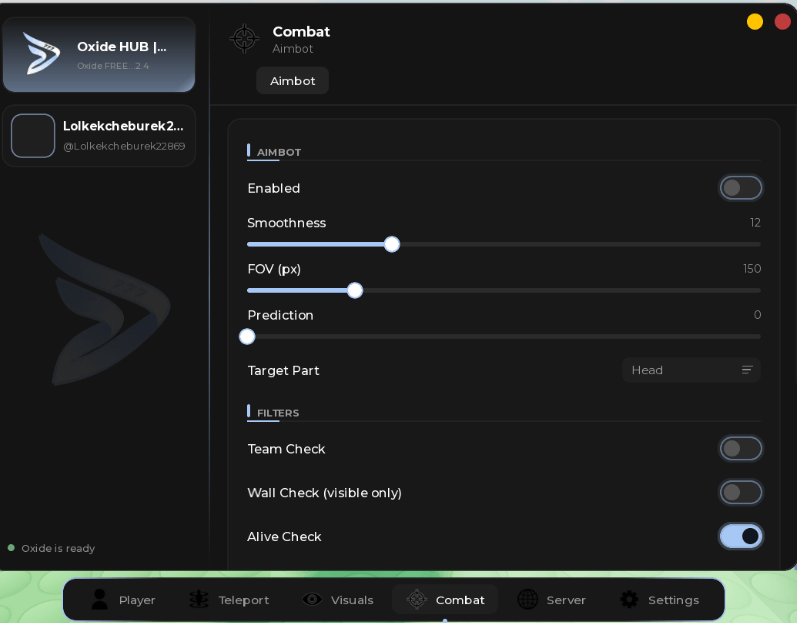Click the Smoothness value 12
Viewport: 797px width, 623px height.
[x=755, y=223]
